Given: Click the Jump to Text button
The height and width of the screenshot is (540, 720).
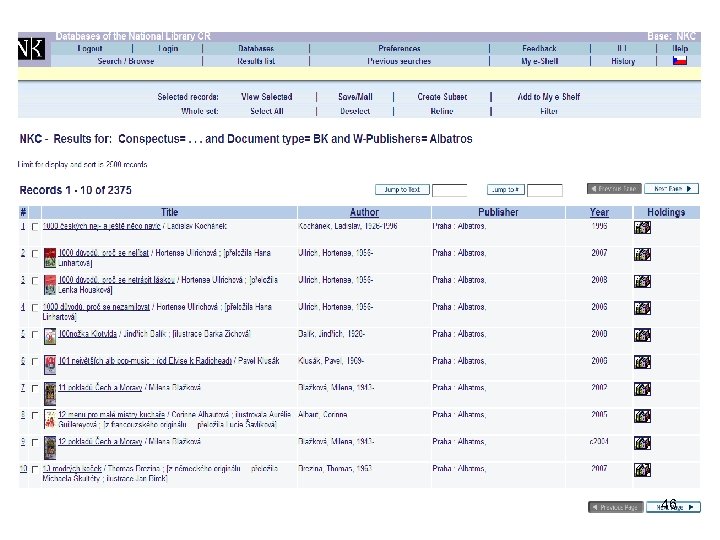Looking at the screenshot, I should pos(402,189).
